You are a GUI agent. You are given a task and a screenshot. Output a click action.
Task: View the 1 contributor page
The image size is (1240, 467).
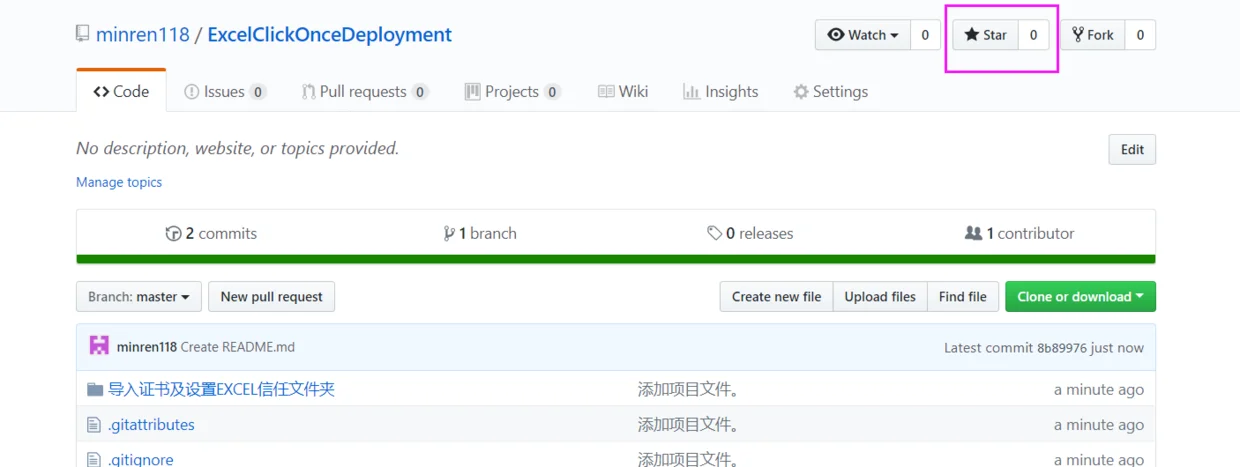point(1019,233)
